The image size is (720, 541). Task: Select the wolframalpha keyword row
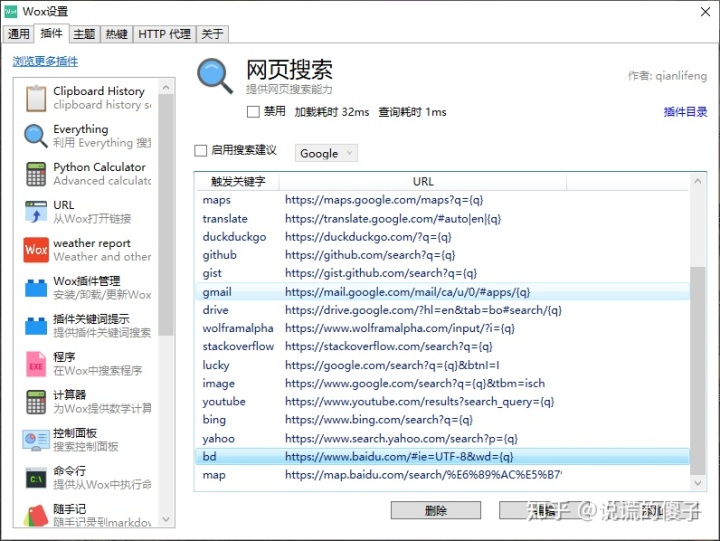click(443, 328)
